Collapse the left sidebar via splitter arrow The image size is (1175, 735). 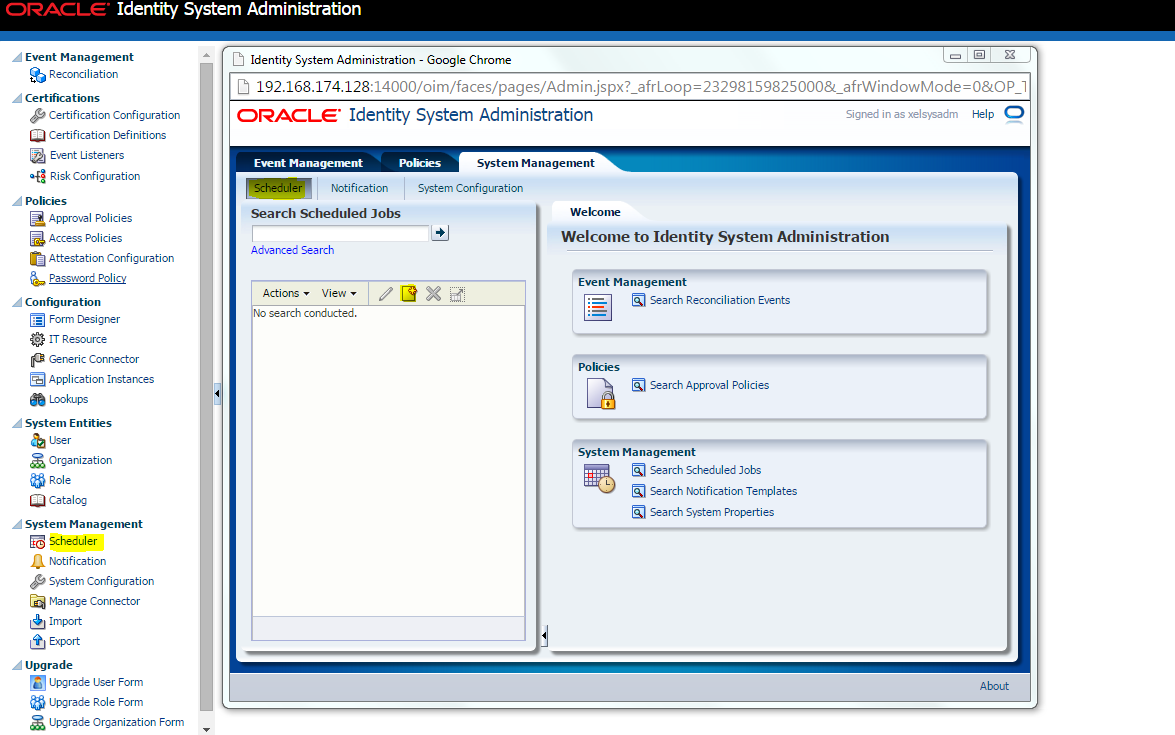[x=217, y=393]
